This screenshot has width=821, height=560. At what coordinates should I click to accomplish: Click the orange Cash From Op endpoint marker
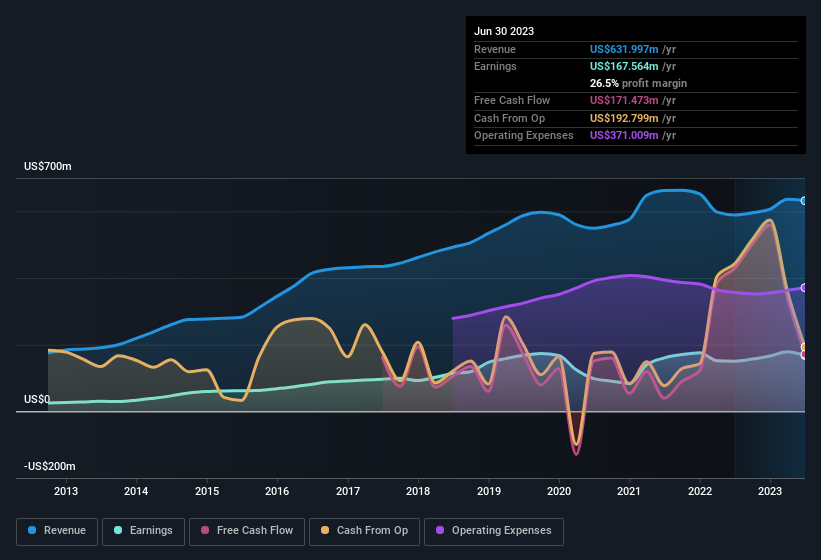point(803,347)
